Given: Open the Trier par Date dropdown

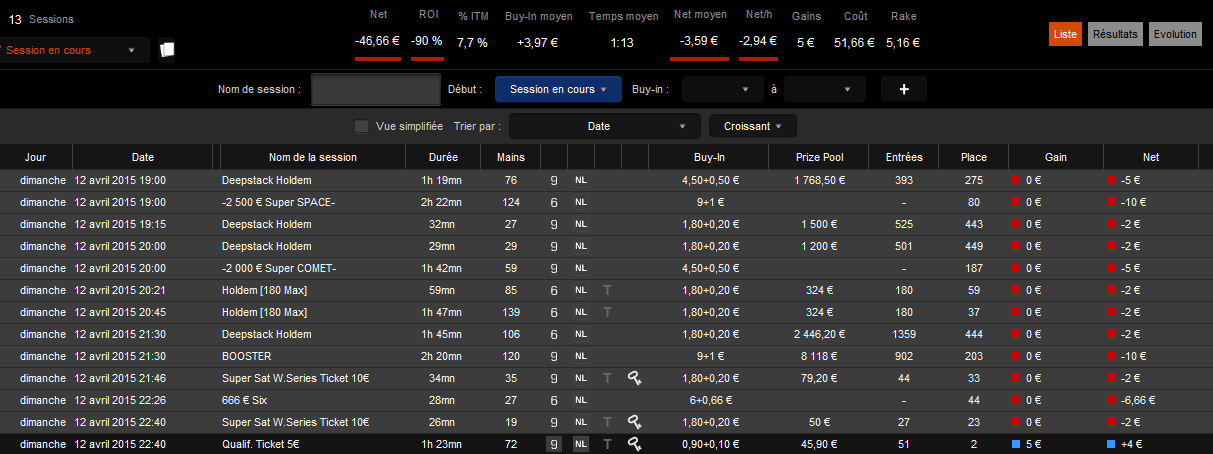Looking at the screenshot, I should 604,126.
